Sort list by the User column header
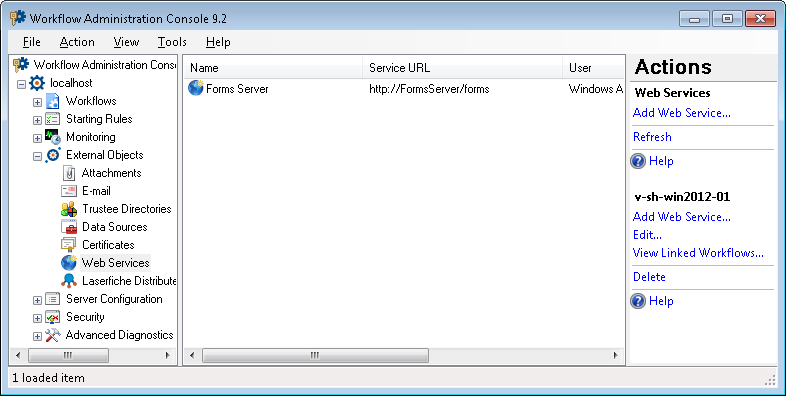The width and height of the screenshot is (786, 396). [594, 68]
